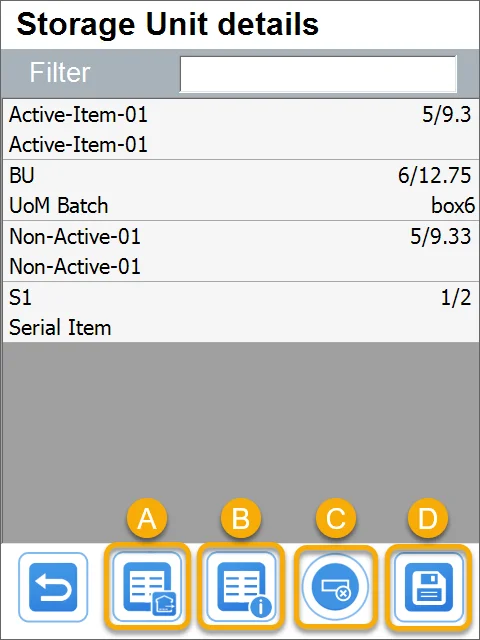Click the blue back arrow button
The height and width of the screenshot is (640, 480).
coord(53,587)
